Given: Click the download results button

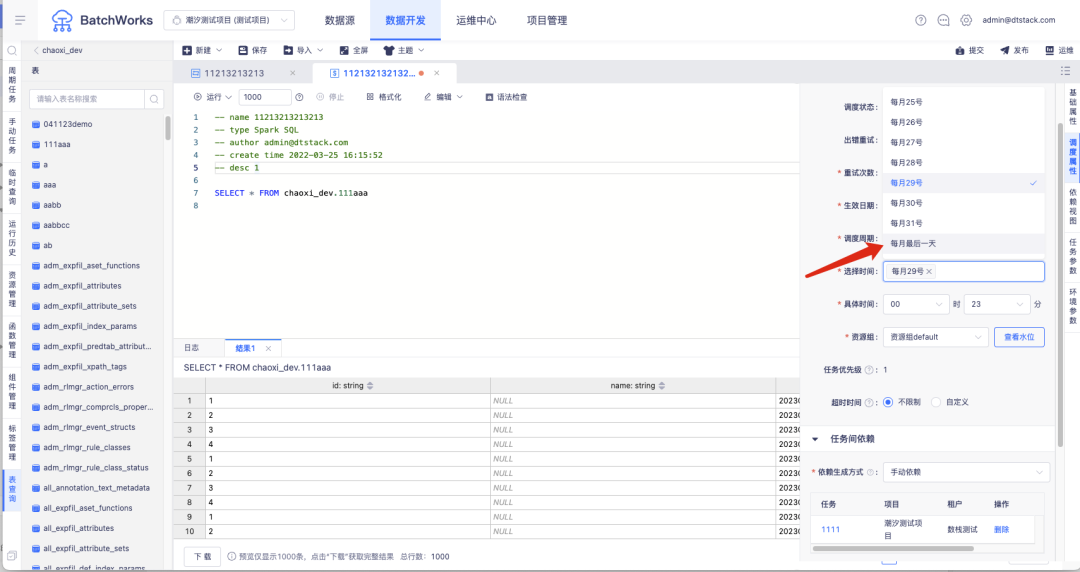Looking at the screenshot, I should 202,556.
